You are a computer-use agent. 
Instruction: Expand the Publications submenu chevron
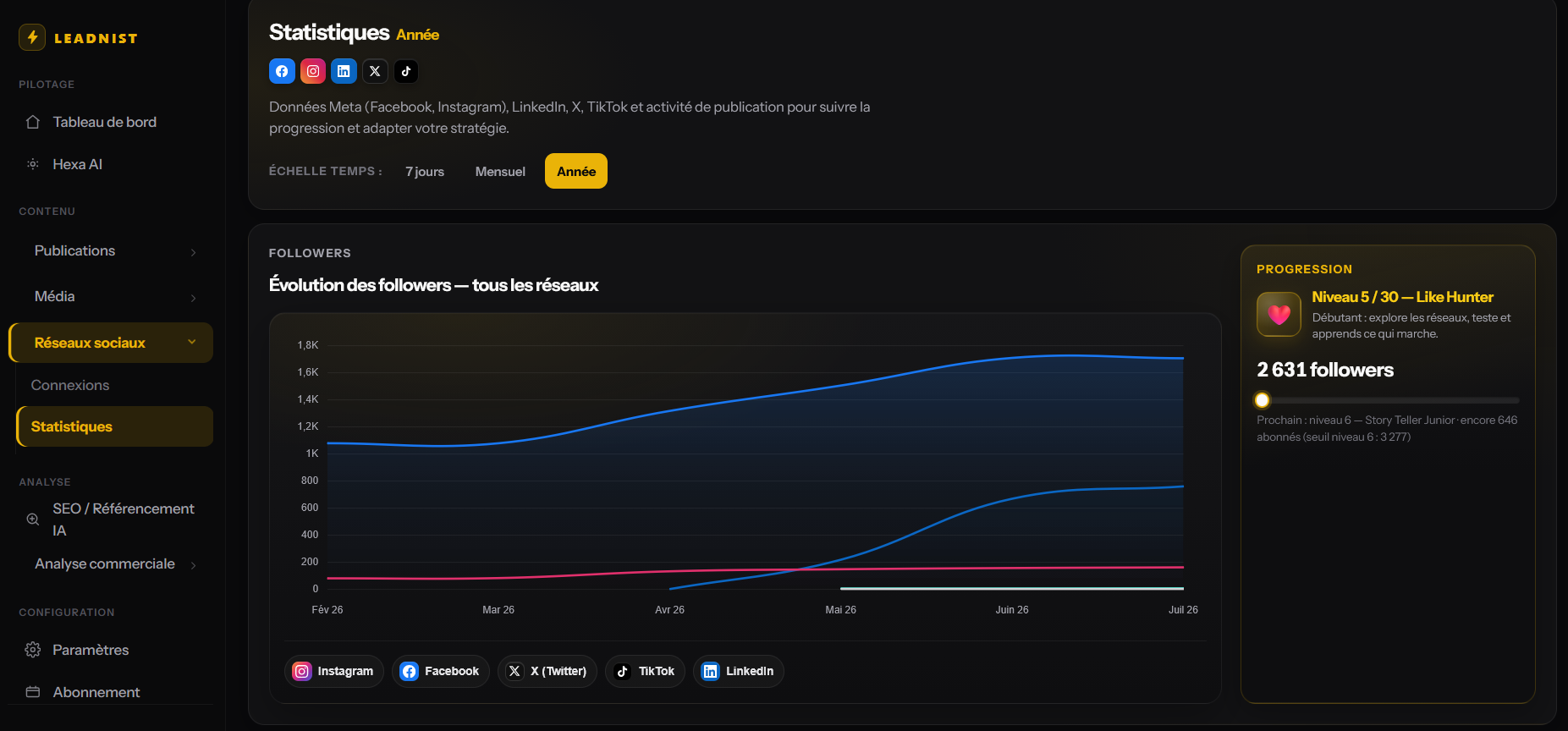(193, 252)
